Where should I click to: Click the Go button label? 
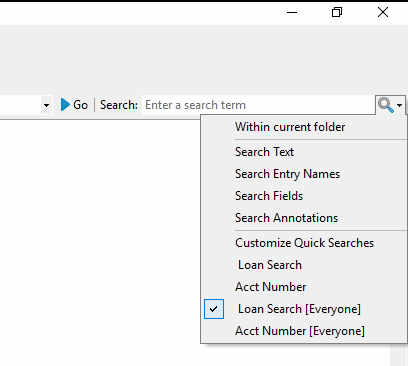[81, 105]
